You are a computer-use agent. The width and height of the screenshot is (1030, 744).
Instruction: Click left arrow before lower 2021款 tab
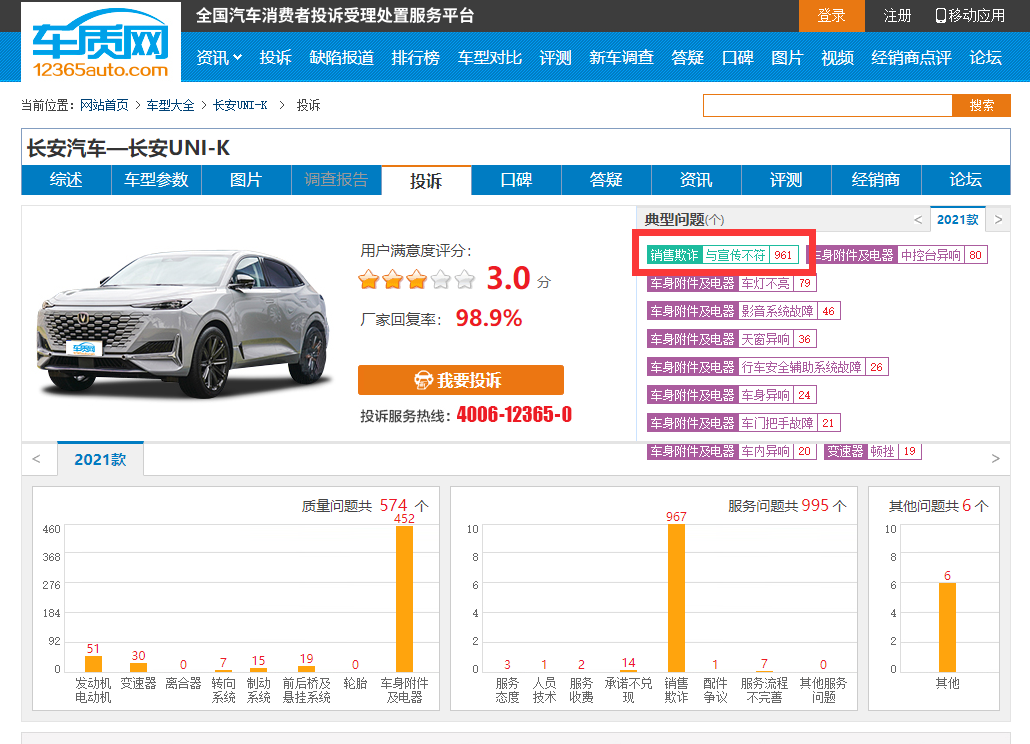pos(36,459)
